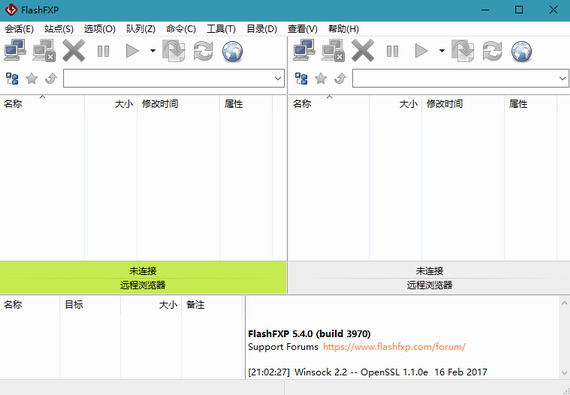Open the 站点(S) menu
The width and height of the screenshot is (570, 395).
click(59, 29)
